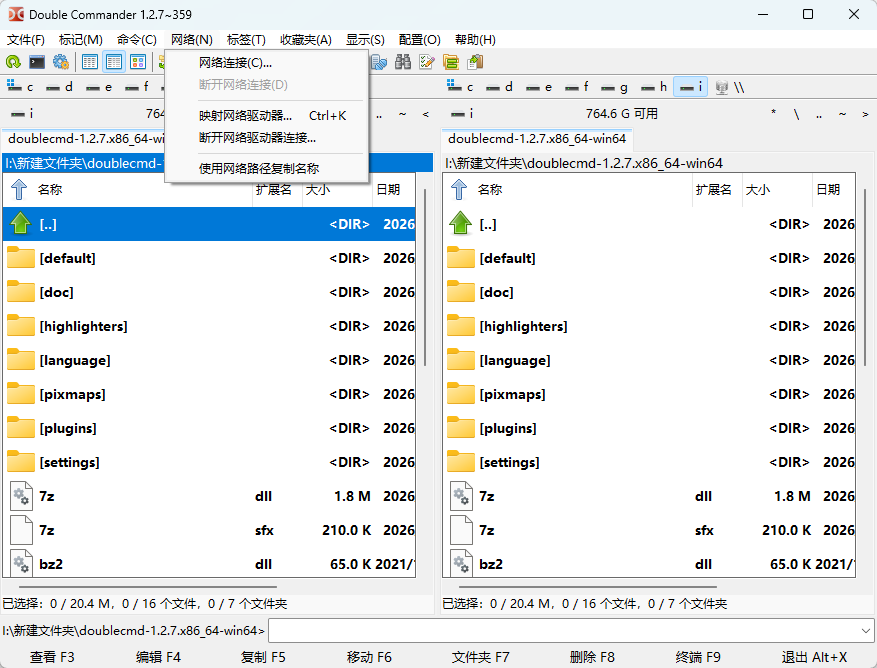Select drive g in right panel drive bar
This screenshot has width=877, height=668.
coord(615,87)
